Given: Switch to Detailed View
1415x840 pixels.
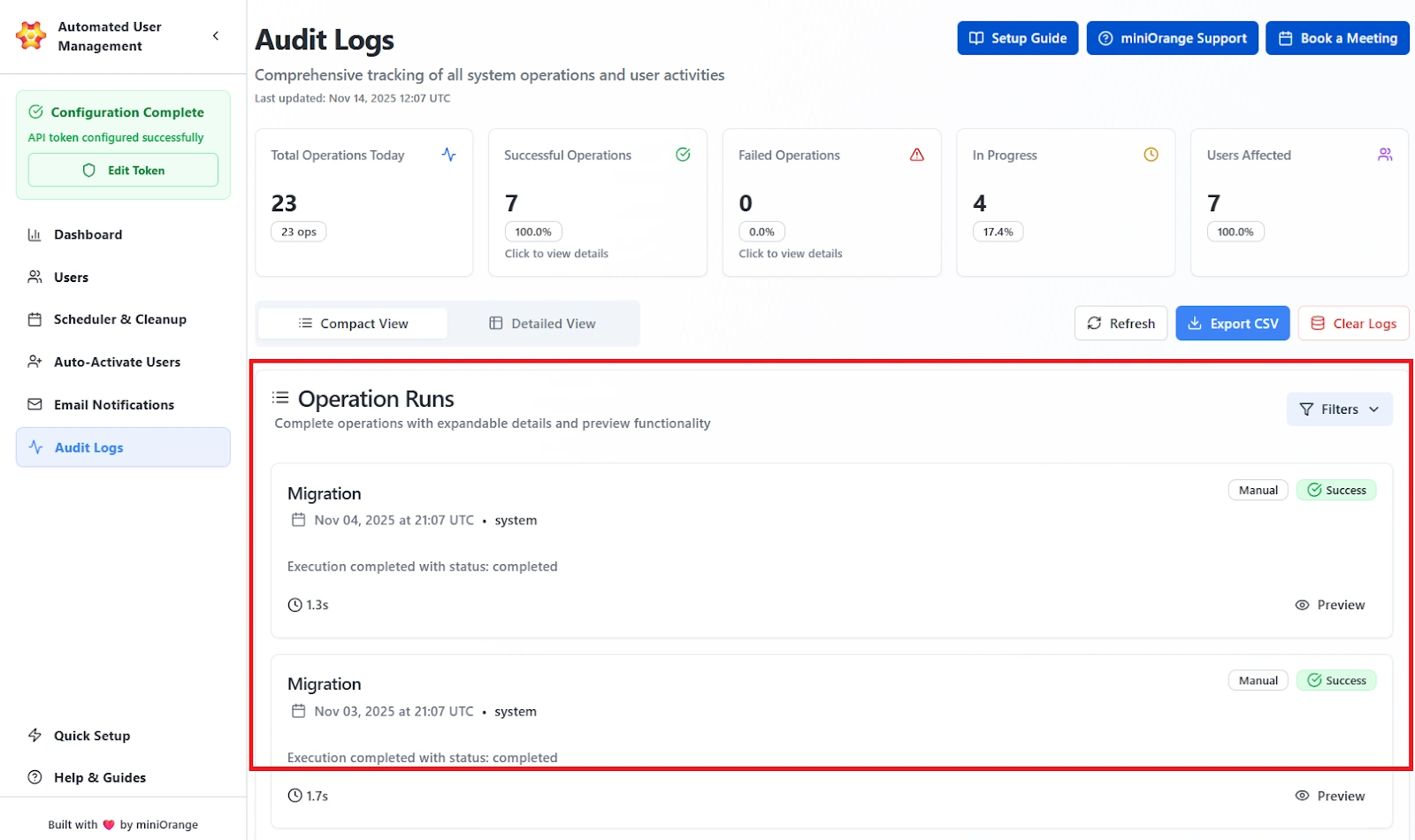Looking at the screenshot, I should (x=542, y=323).
